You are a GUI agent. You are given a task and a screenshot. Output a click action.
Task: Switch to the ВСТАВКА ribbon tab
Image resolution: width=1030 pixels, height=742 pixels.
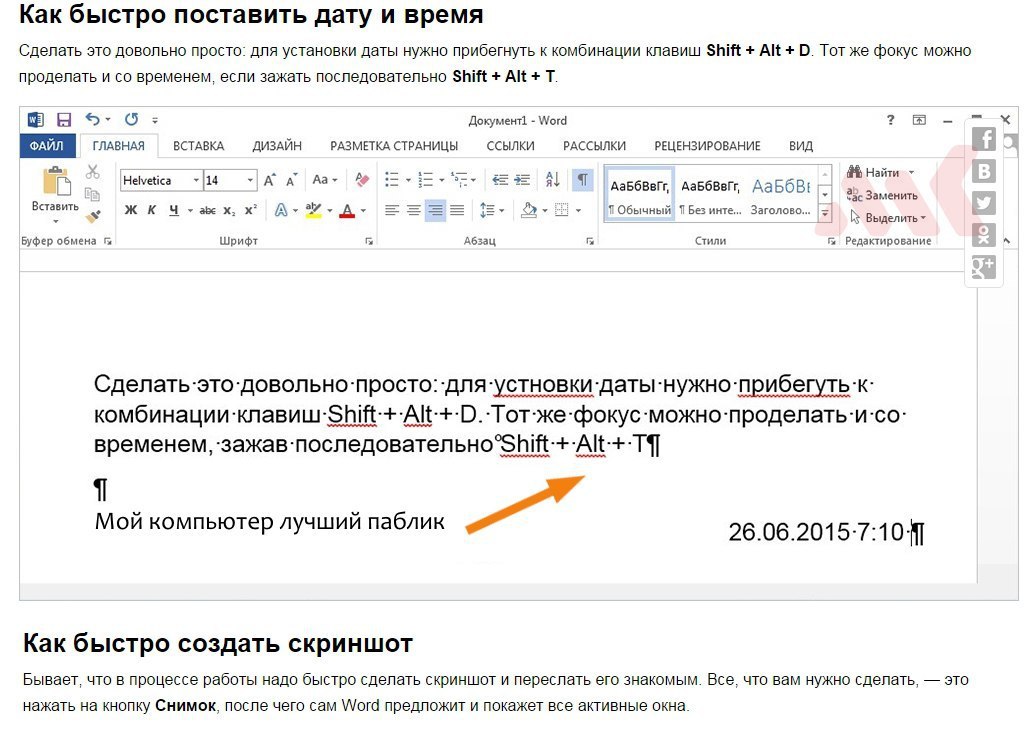pyautogui.click(x=198, y=146)
